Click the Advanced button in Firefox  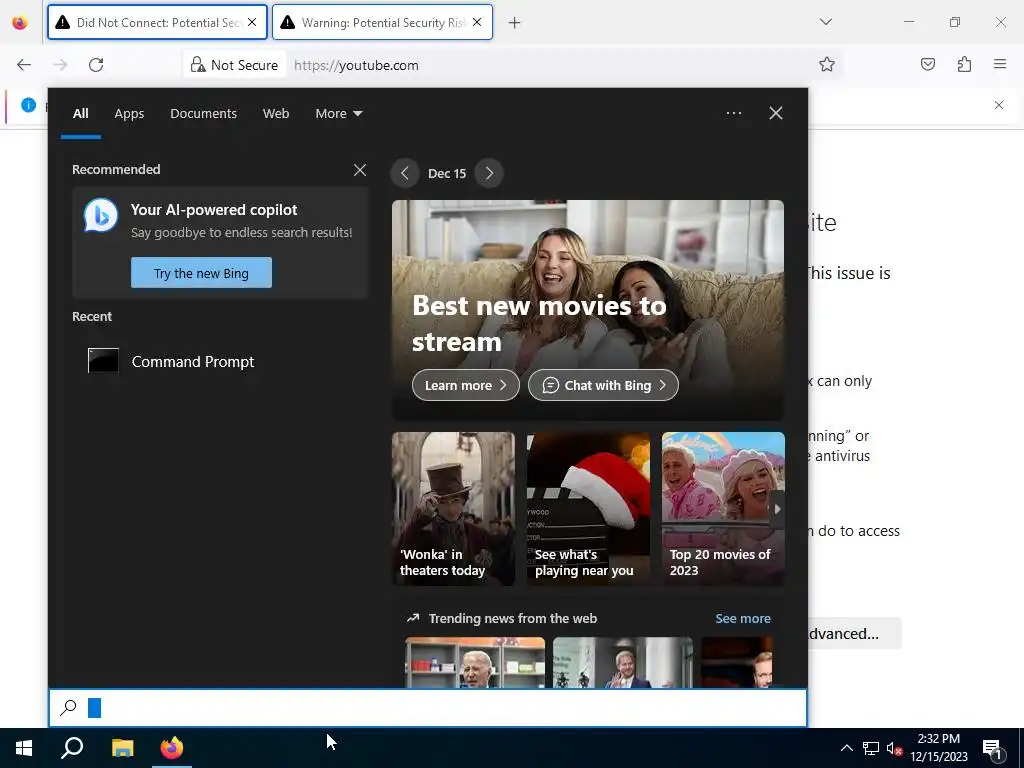click(854, 633)
